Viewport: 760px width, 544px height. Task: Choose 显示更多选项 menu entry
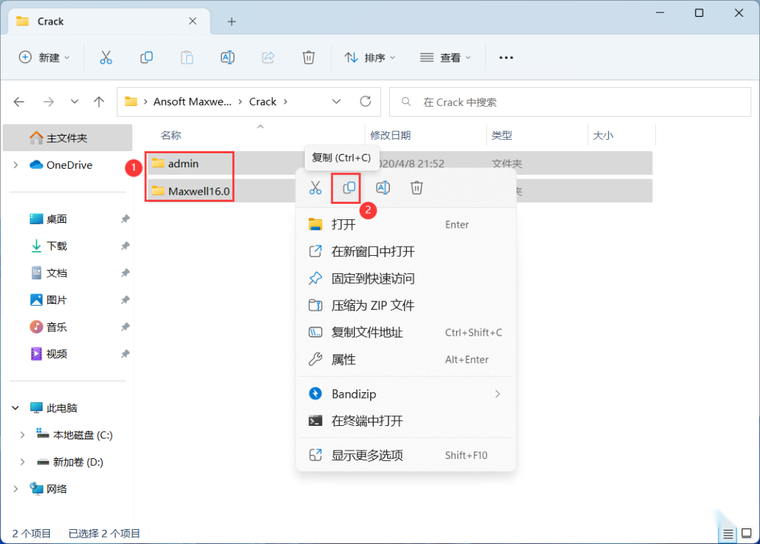point(406,455)
